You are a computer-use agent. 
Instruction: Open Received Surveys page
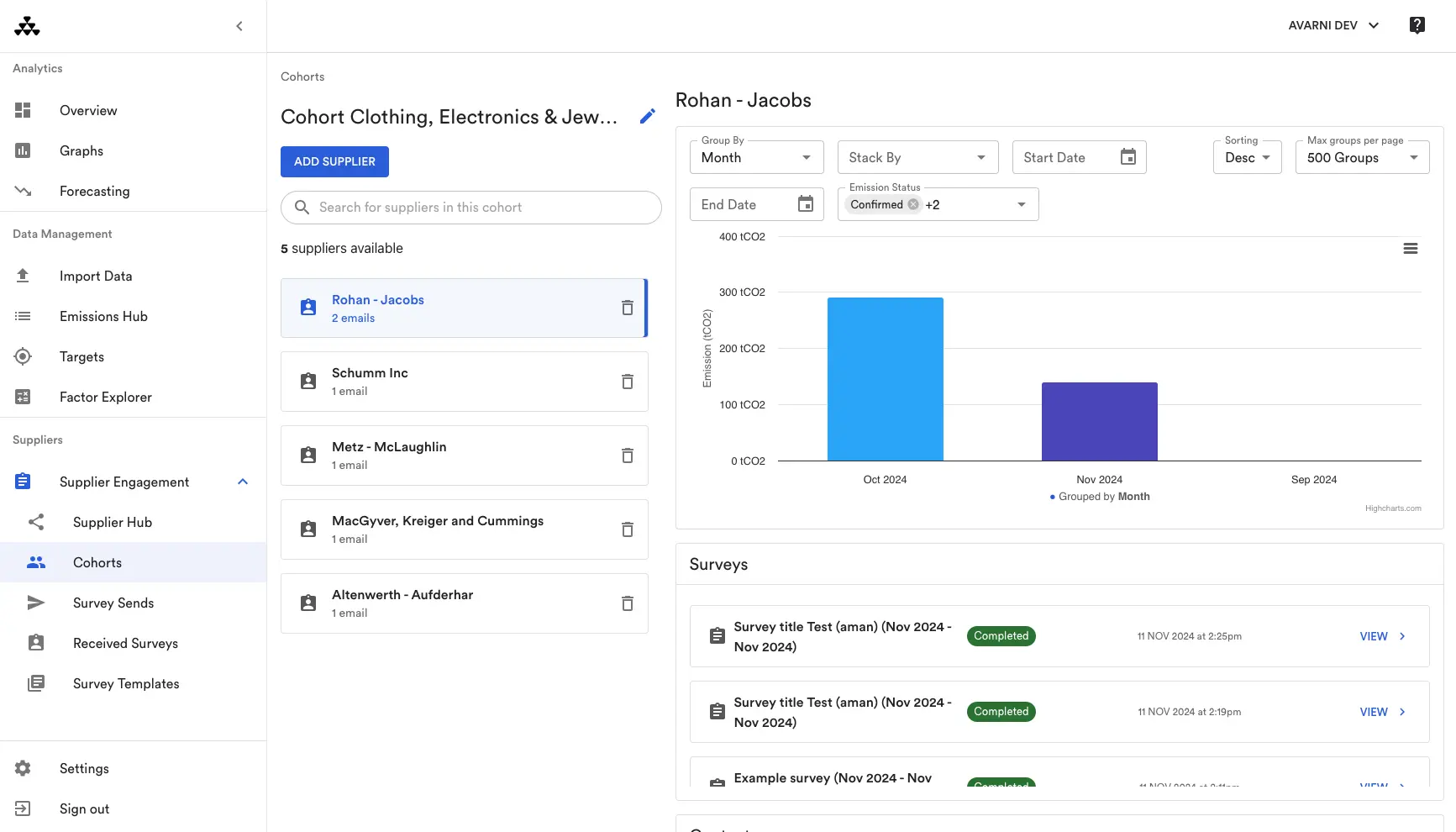133,643
